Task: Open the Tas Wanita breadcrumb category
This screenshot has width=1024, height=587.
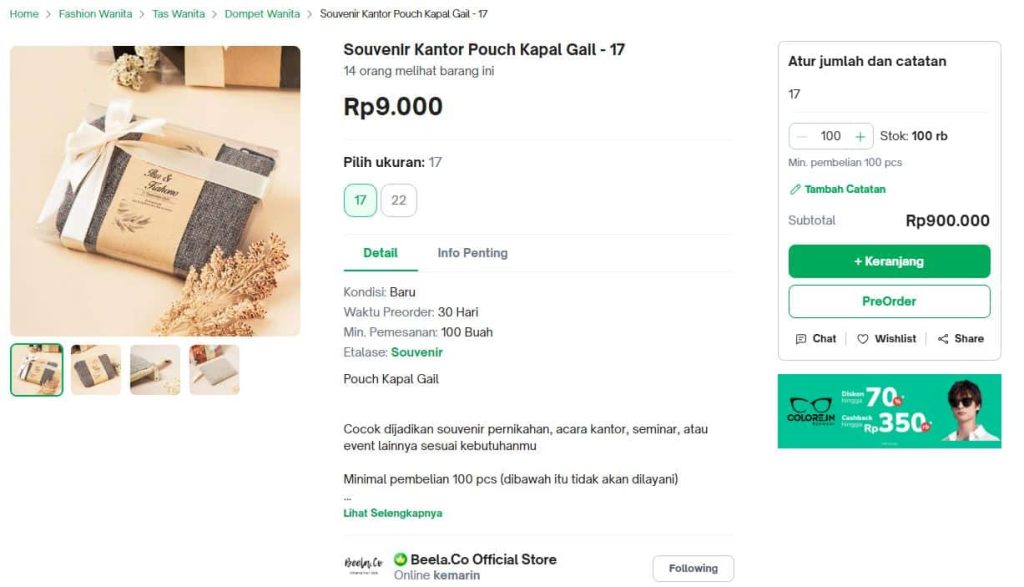Action: [176, 14]
